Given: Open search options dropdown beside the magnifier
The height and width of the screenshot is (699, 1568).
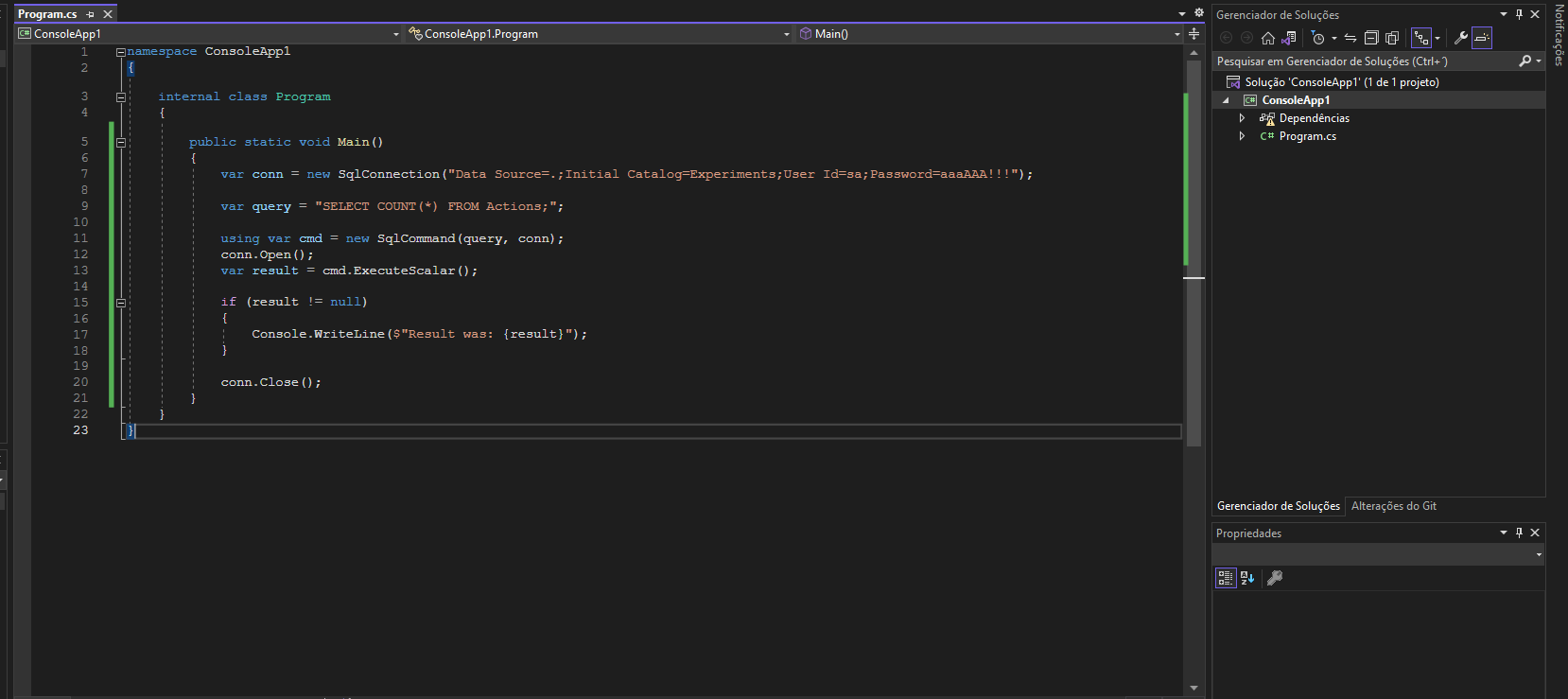Looking at the screenshot, I should [1539, 61].
